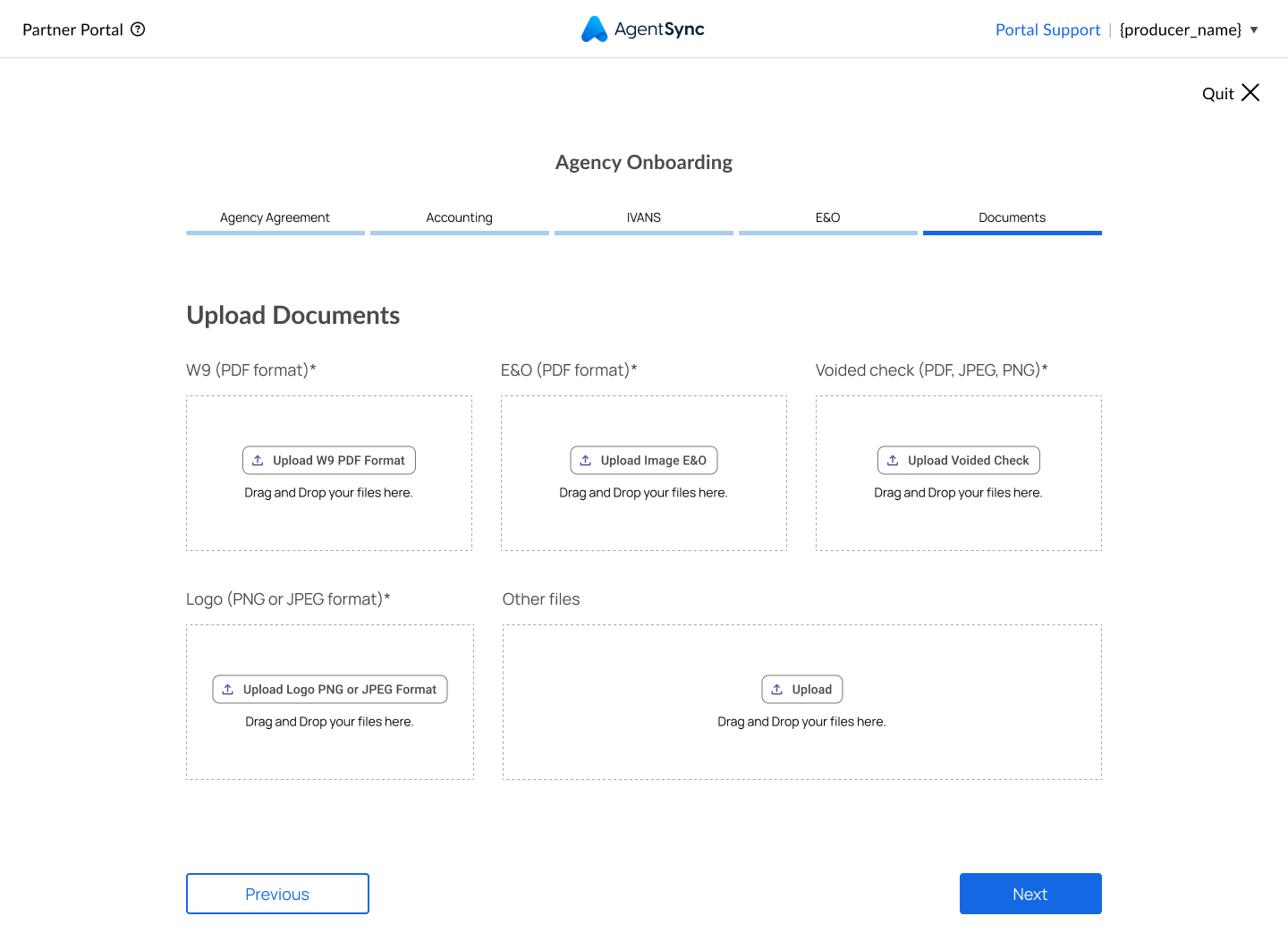Select the IVANS step tab
The image size is (1288, 950).
(643, 217)
